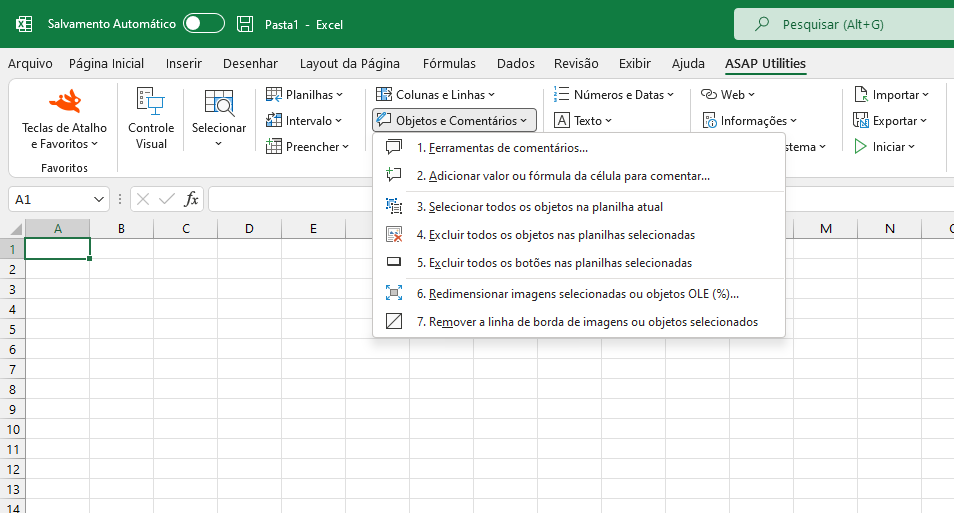Open the Importar dropdown
This screenshot has height=513, width=954.
pyautogui.click(x=891, y=94)
